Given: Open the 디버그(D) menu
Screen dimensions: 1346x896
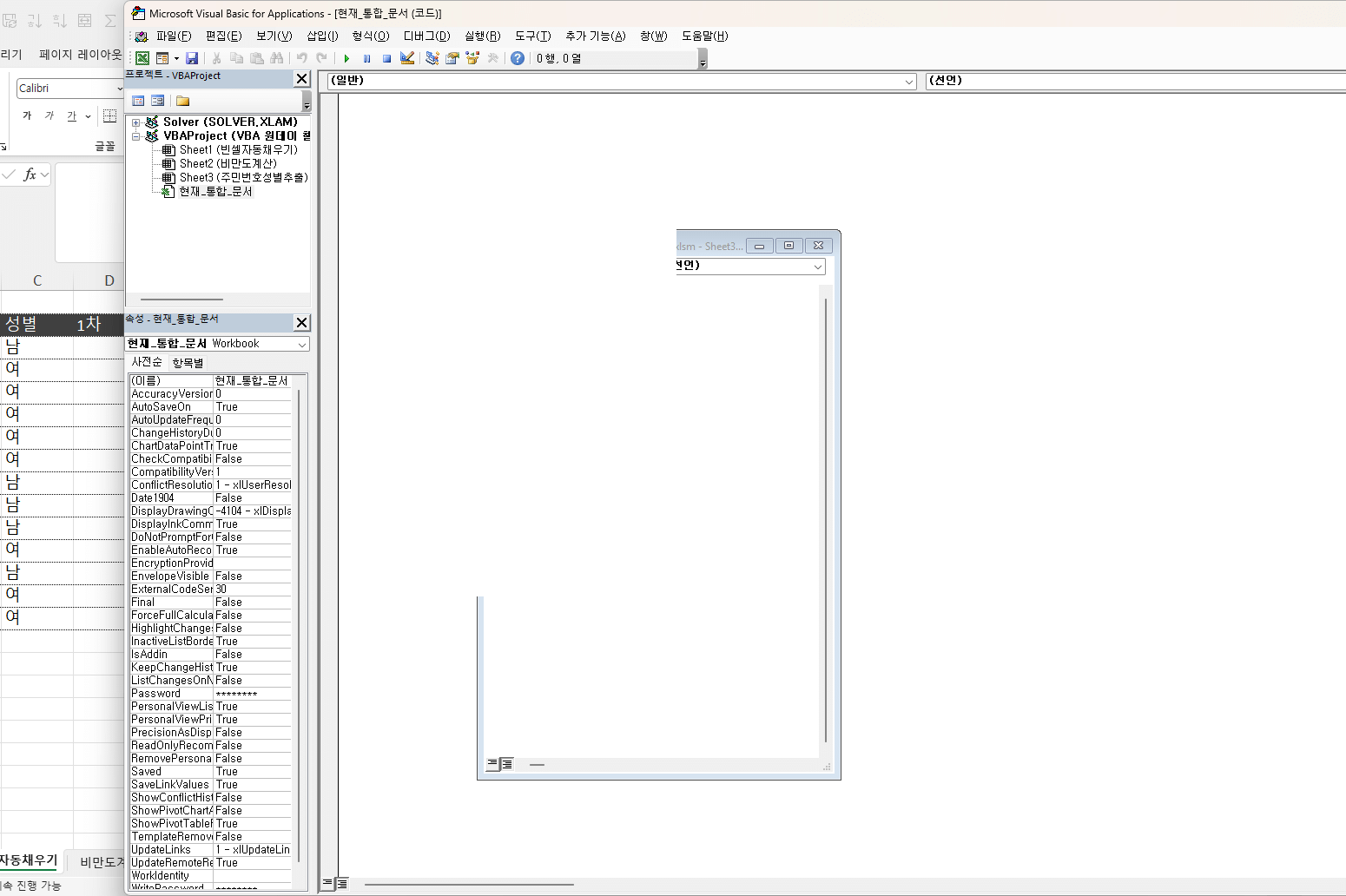Looking at the screenshot, I should tap(426, 36).
